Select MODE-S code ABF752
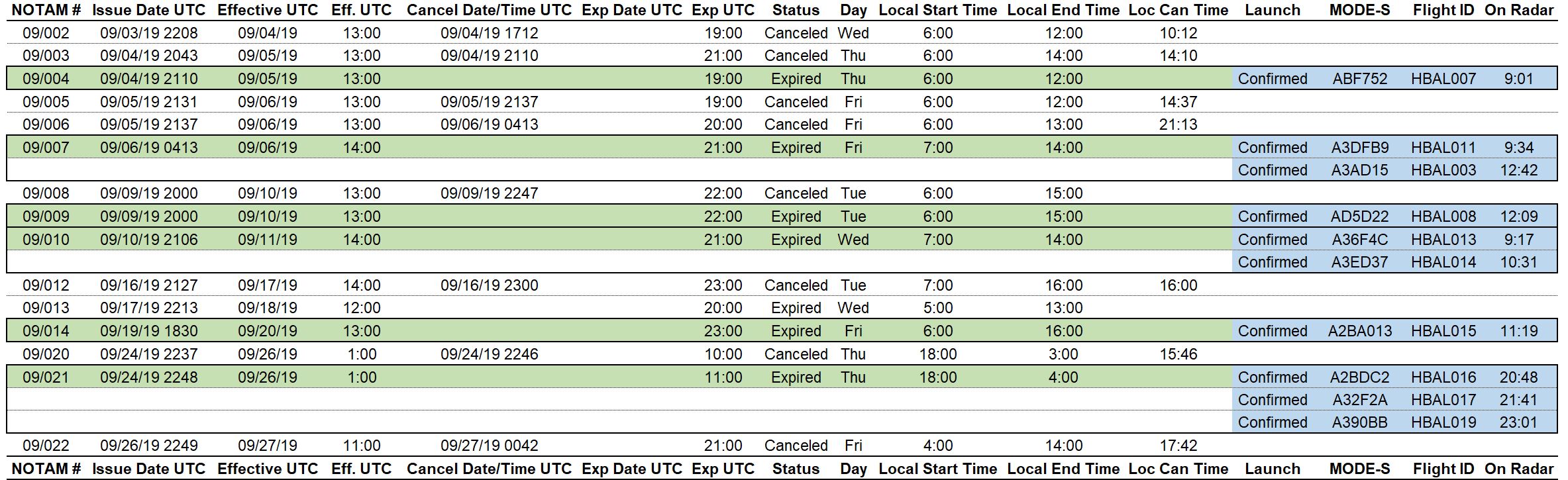 (1359, 79)
